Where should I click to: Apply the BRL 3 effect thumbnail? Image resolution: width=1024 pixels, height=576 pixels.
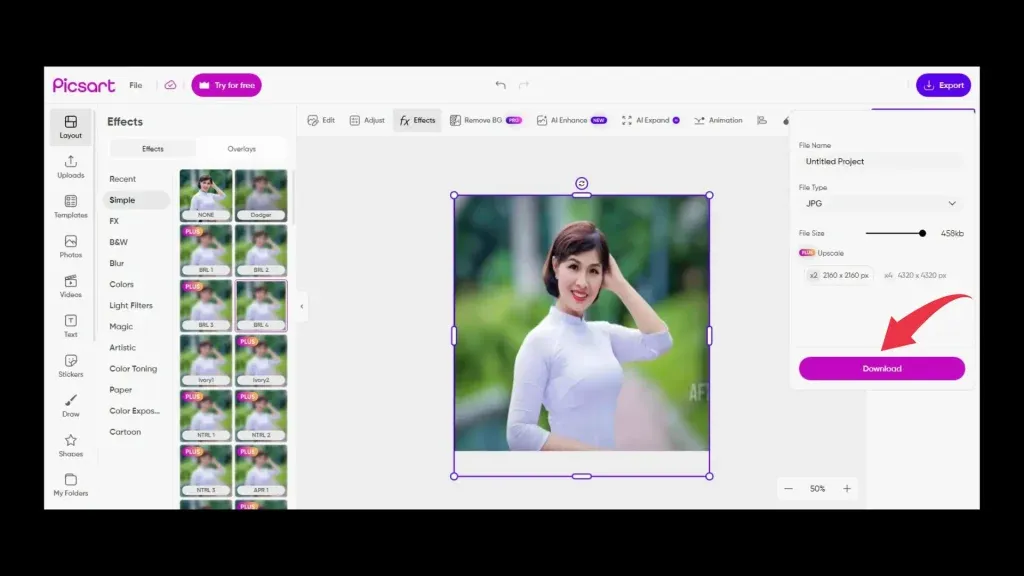tap(206, 306)
